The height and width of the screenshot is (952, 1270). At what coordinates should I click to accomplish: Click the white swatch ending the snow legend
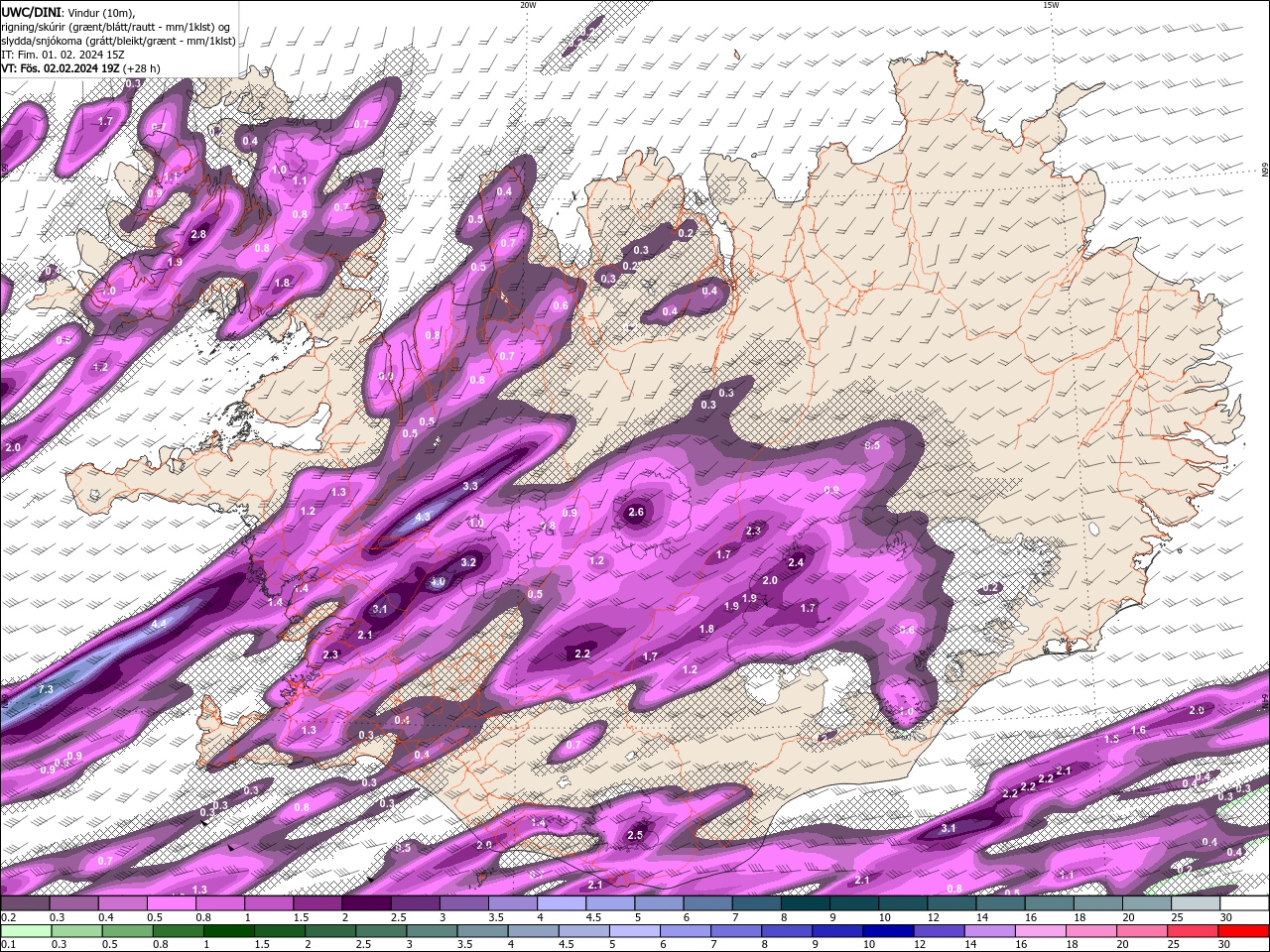coord(1244,902)
